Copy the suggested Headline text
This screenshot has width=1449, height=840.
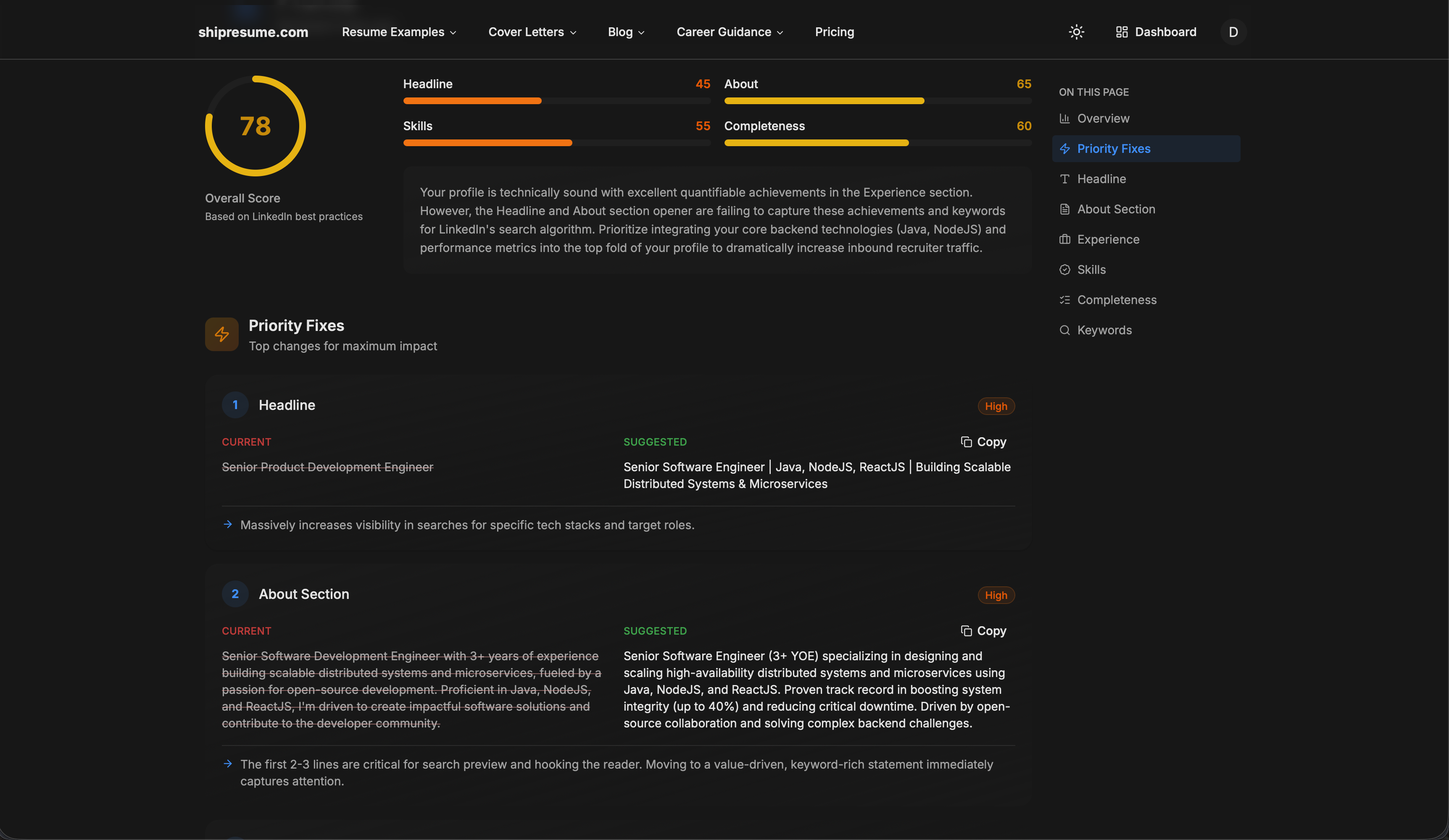(984, 441)
